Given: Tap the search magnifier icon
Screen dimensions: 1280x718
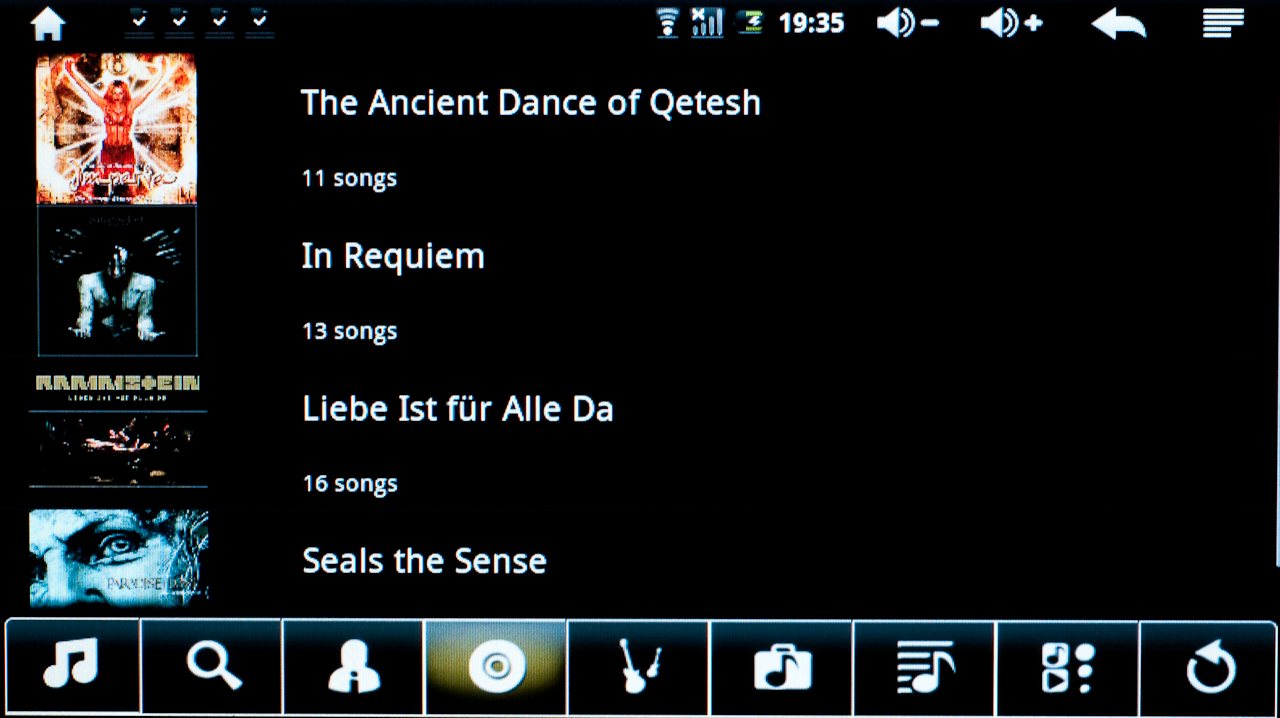Looking at the screenshot, I should point(213,664).
